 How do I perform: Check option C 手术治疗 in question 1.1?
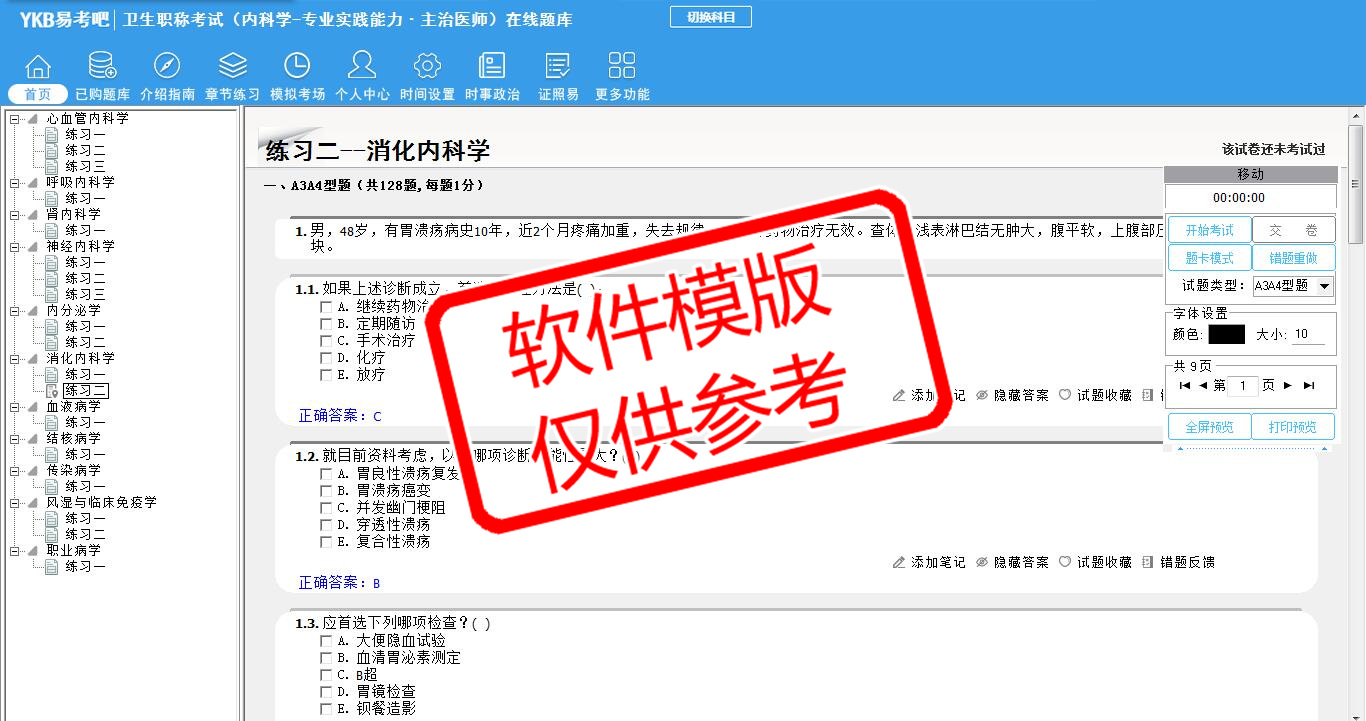coord(326,341)
